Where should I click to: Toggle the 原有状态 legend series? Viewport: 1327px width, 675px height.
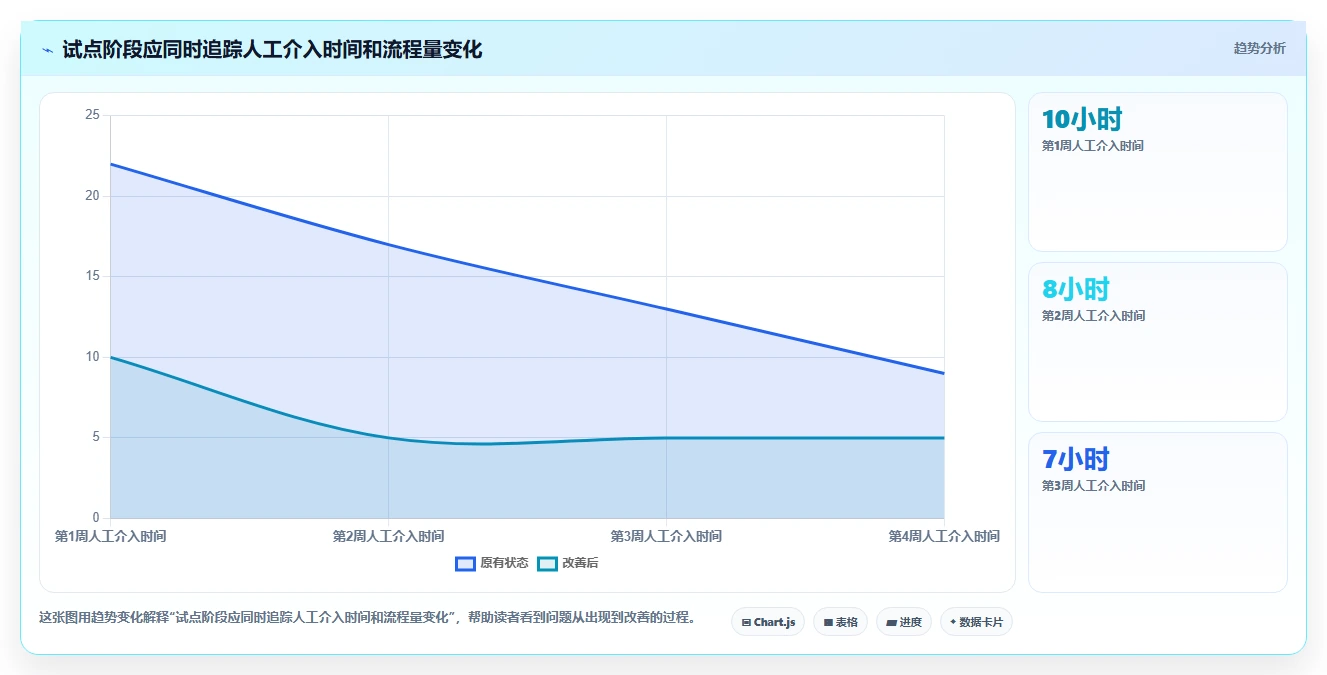[x=491, y=563]
